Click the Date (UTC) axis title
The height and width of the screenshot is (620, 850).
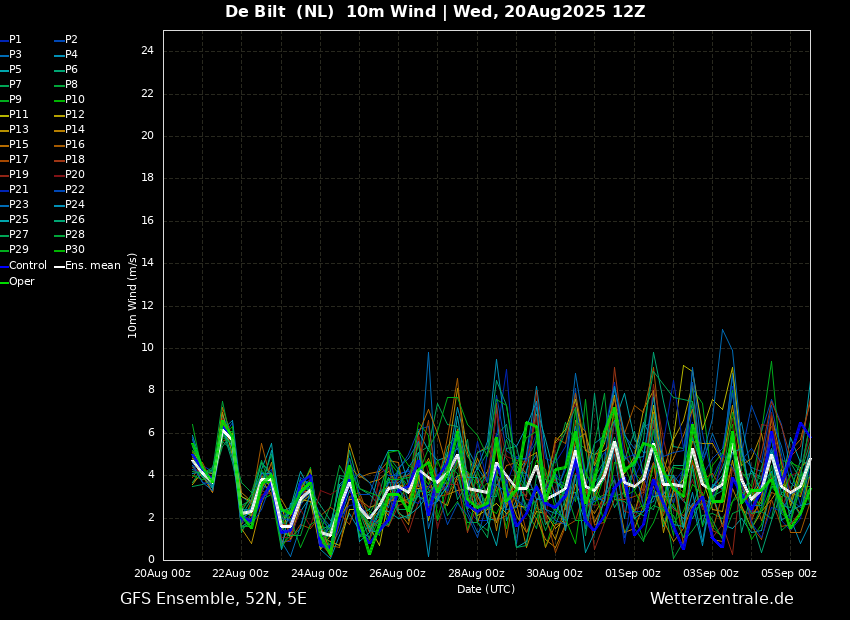pyautogui.click(x=486, y=590)
